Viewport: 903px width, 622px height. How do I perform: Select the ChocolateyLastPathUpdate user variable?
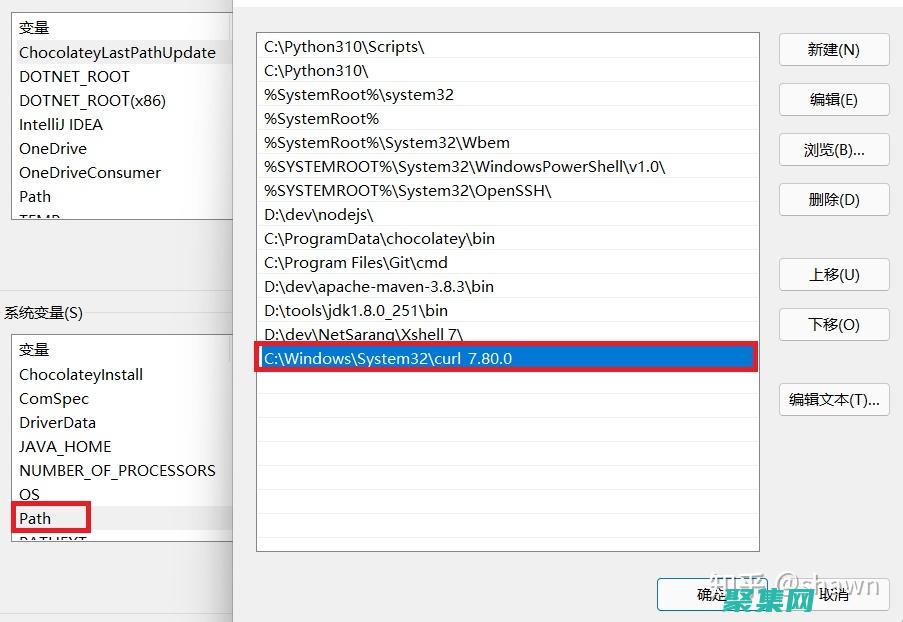[117, 53]
